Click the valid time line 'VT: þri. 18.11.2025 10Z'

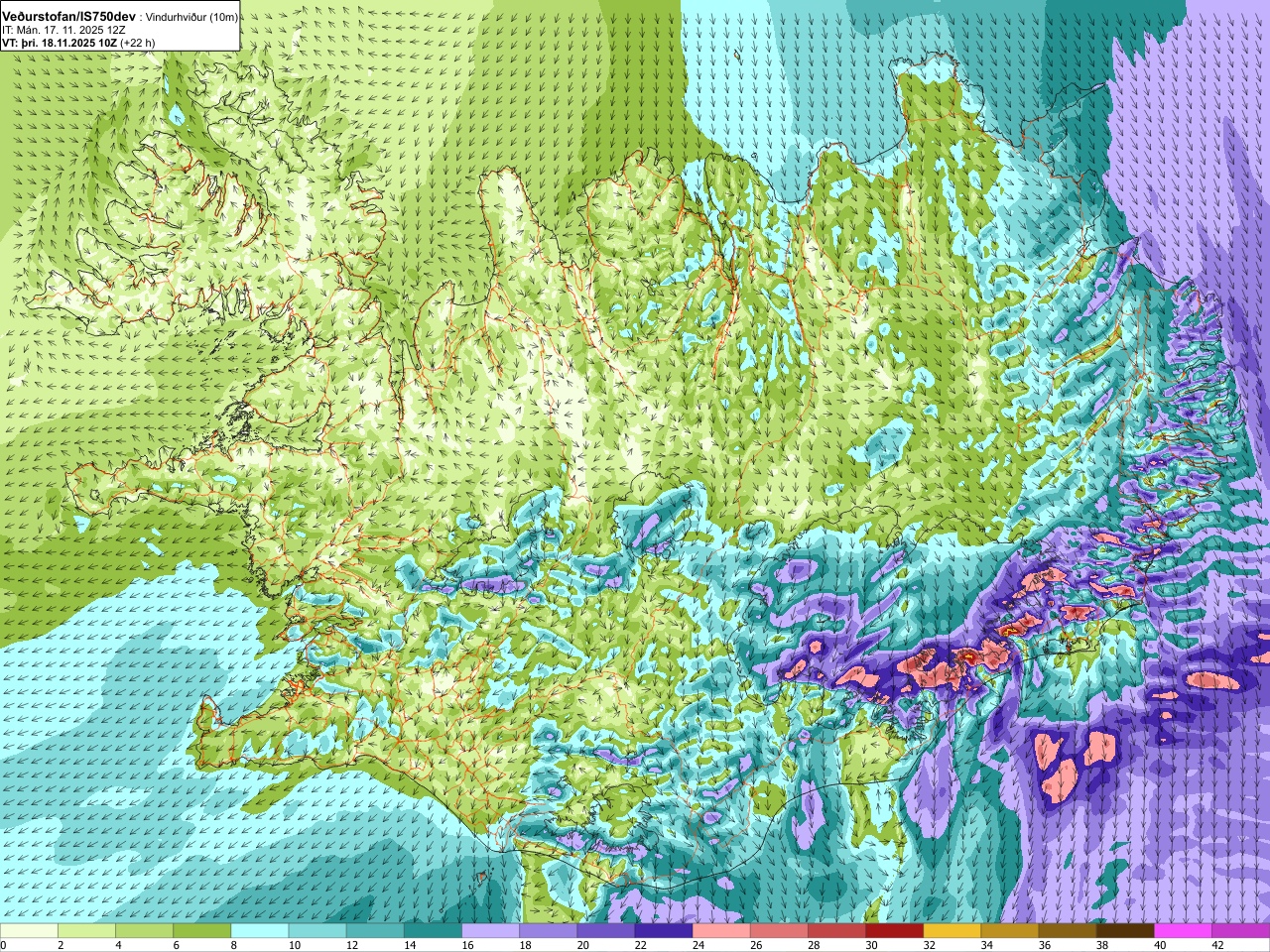pos(60,44)
